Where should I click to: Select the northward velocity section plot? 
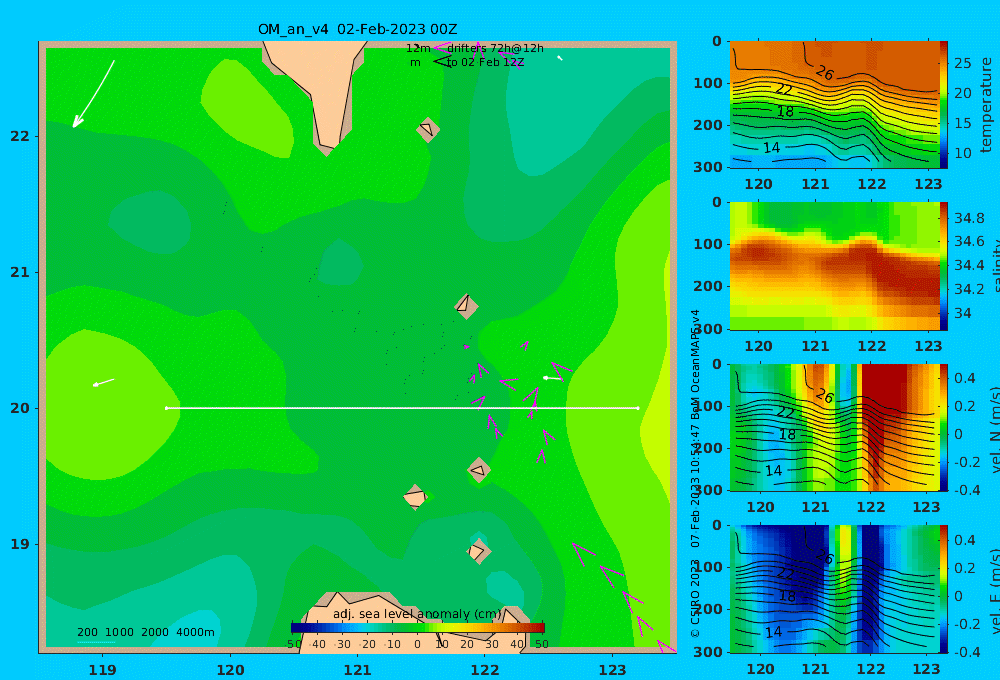coord(835,427)
